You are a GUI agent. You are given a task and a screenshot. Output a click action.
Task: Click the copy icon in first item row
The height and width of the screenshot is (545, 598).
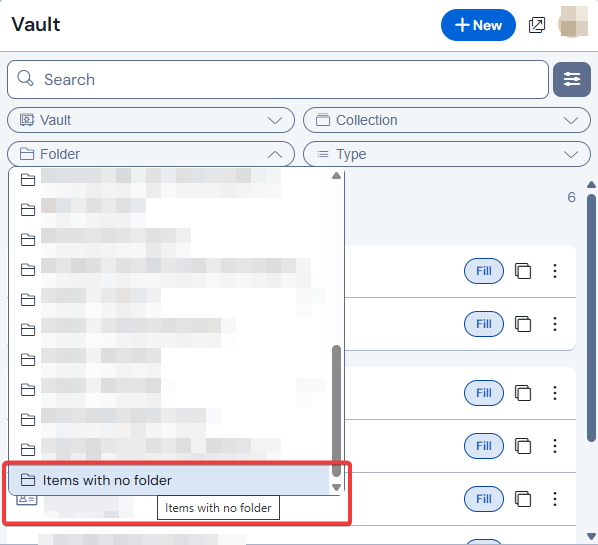pos(523,271)
